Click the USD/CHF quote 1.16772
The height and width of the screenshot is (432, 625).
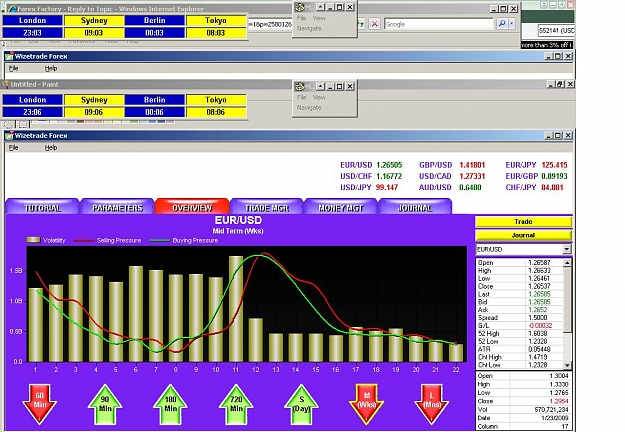pyautogui.click(x=389, y=176)
